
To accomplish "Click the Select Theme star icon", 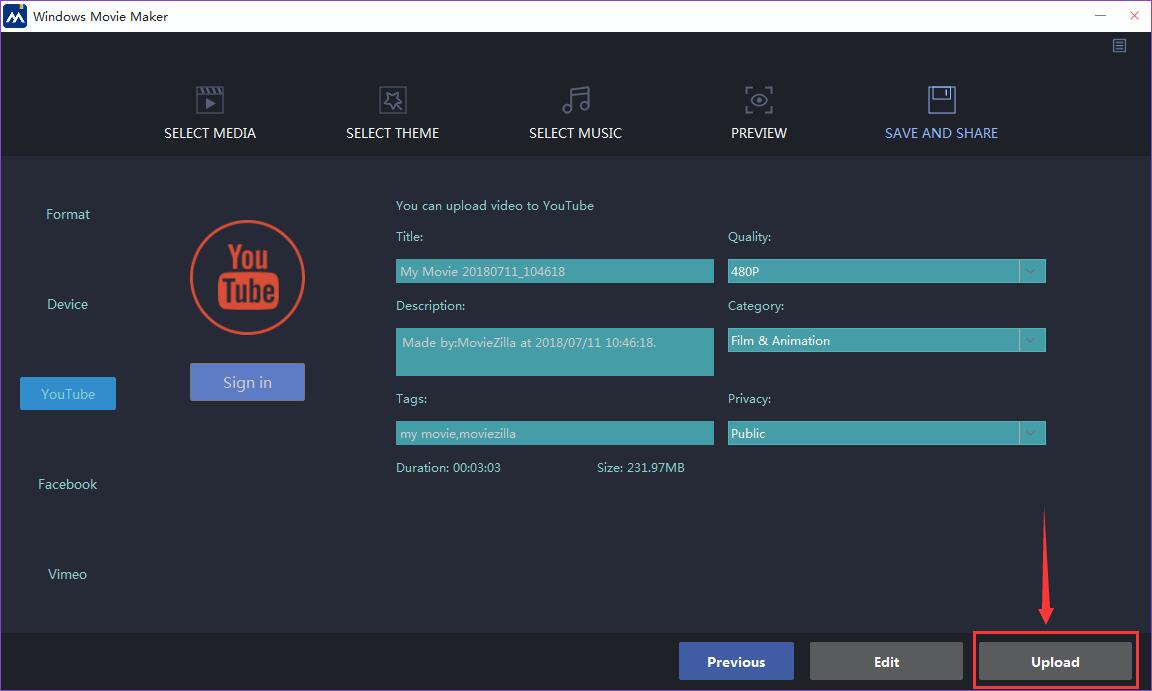I will (392, 100).
